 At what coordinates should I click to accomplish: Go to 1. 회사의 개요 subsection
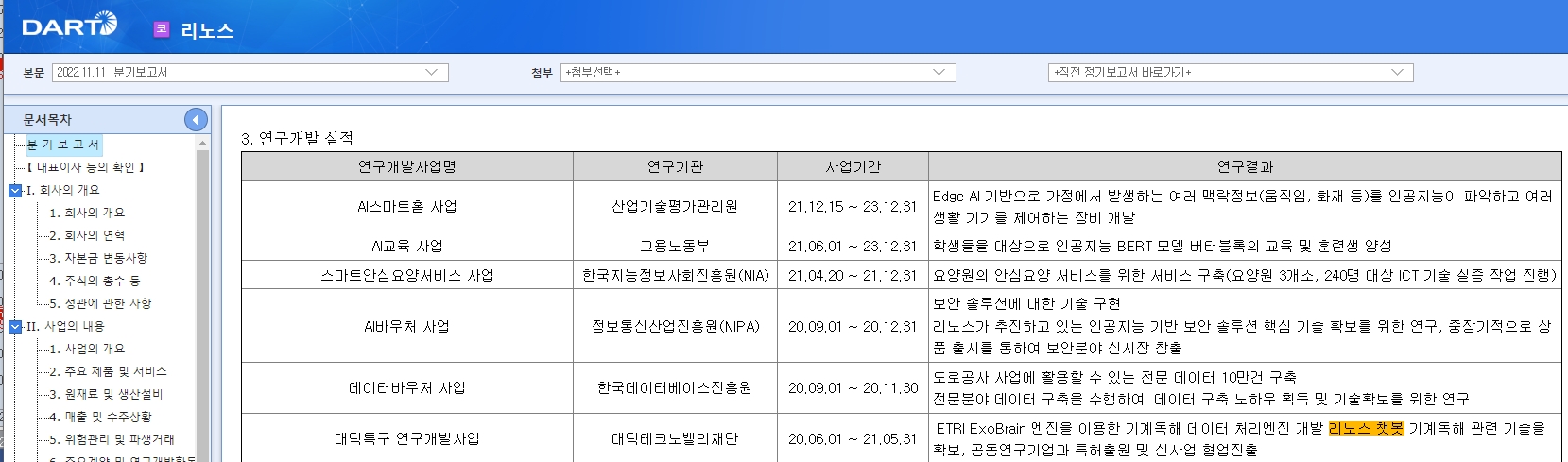point(87,213)
